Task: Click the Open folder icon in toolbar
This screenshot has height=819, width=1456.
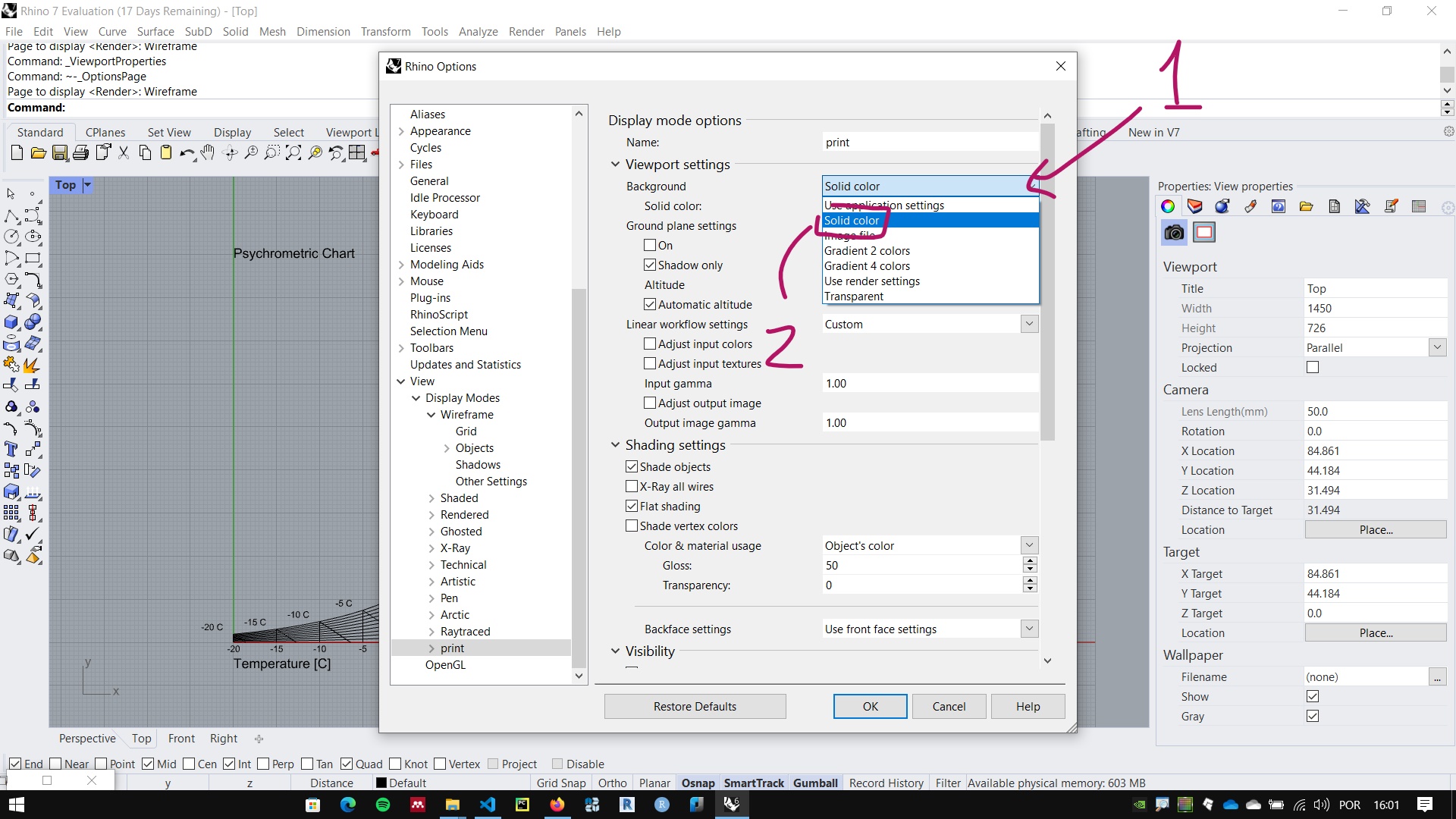Action: click(x=38, y=153)
